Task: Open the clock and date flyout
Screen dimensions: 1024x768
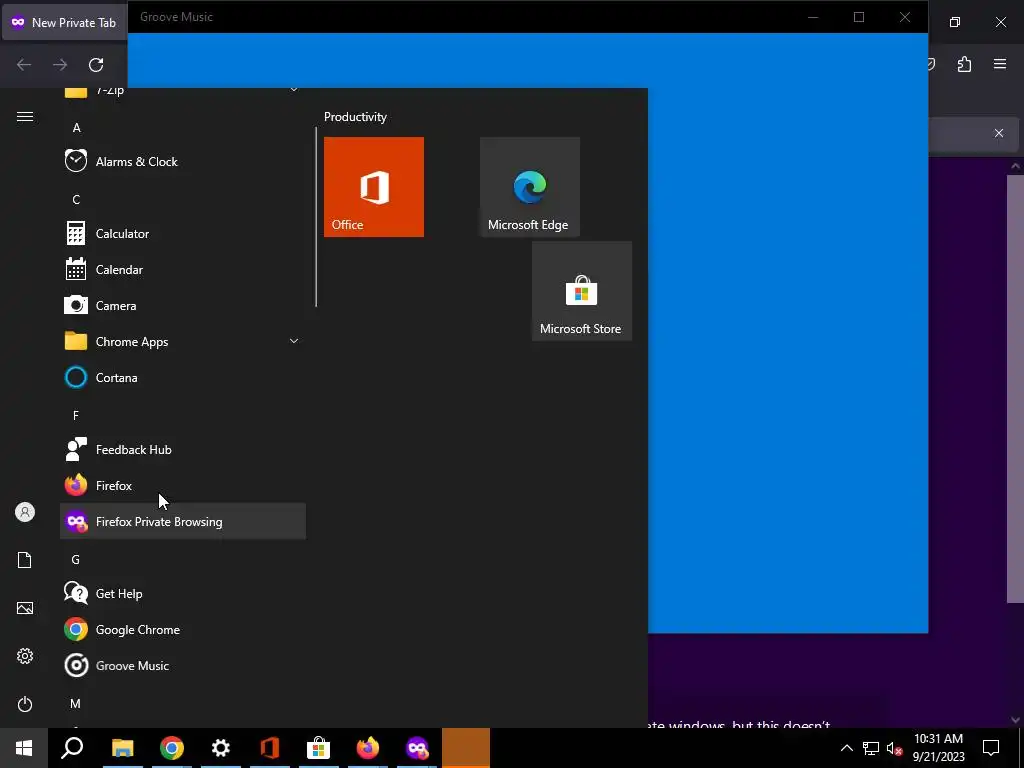Action: coord(938,748)
